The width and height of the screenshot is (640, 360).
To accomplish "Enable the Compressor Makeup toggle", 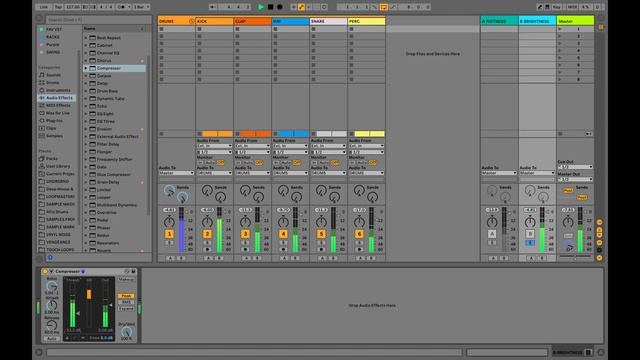I will coord(126,280).
